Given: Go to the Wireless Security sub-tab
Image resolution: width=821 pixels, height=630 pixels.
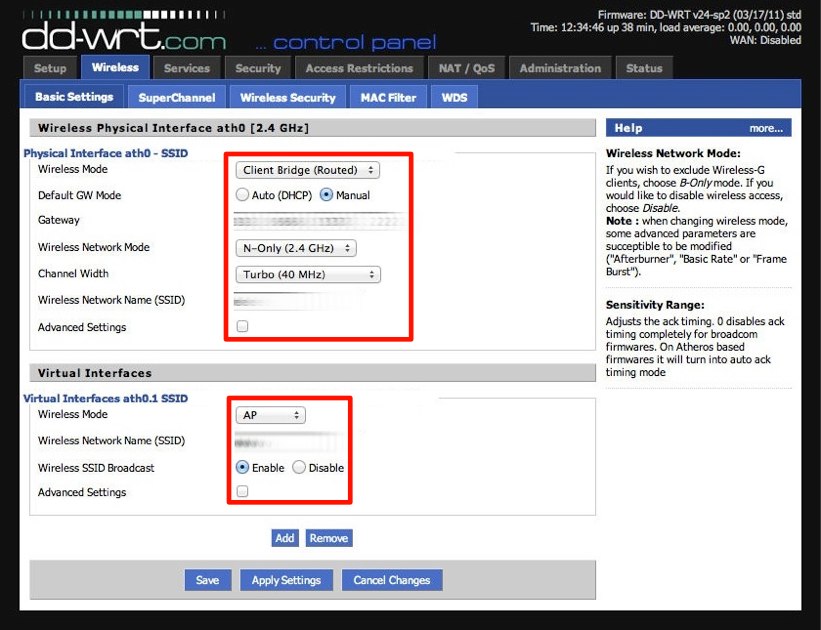Looking at the screenshot, I should tap(288, 98).
